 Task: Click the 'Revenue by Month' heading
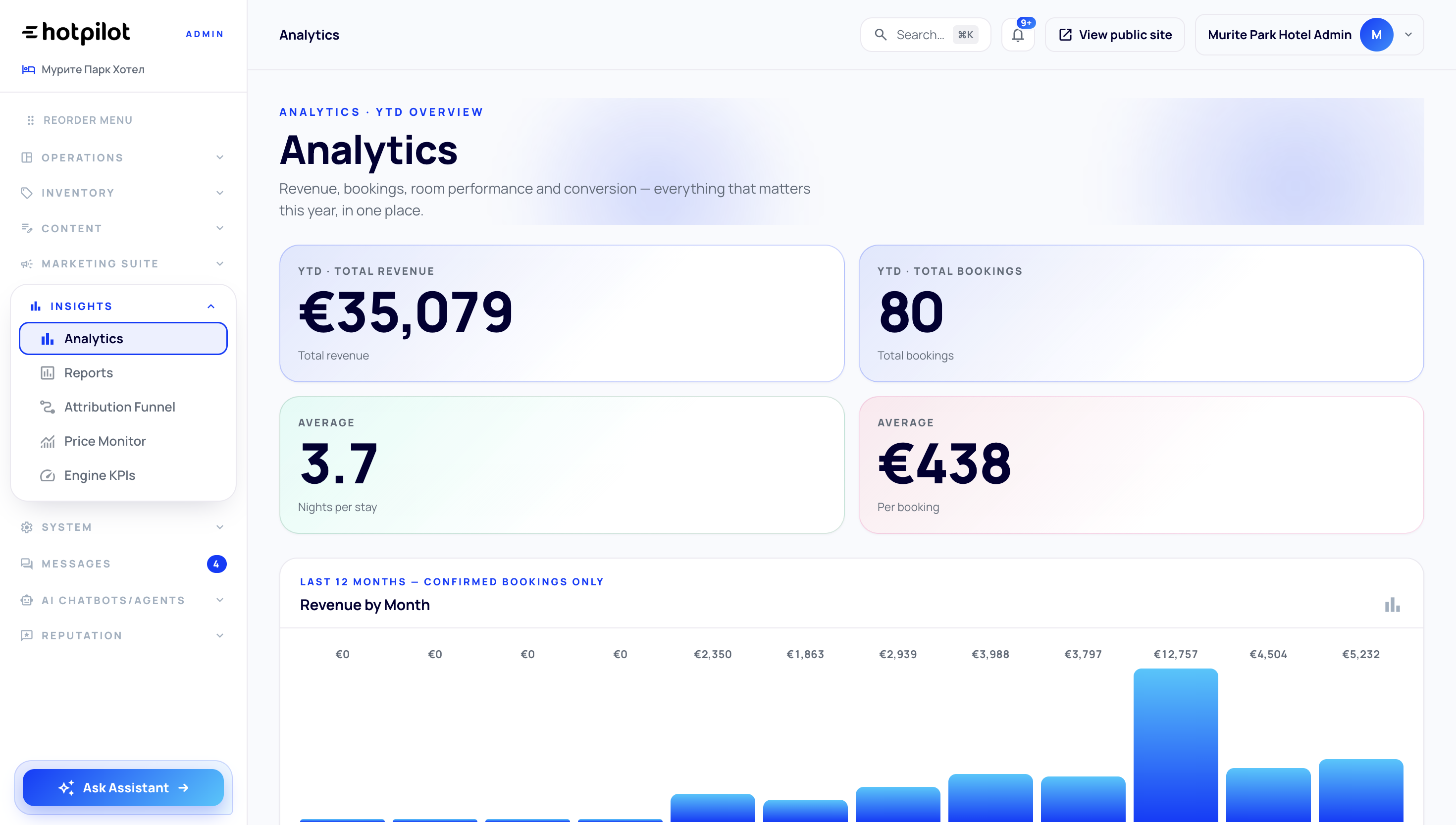coord(365,605)
